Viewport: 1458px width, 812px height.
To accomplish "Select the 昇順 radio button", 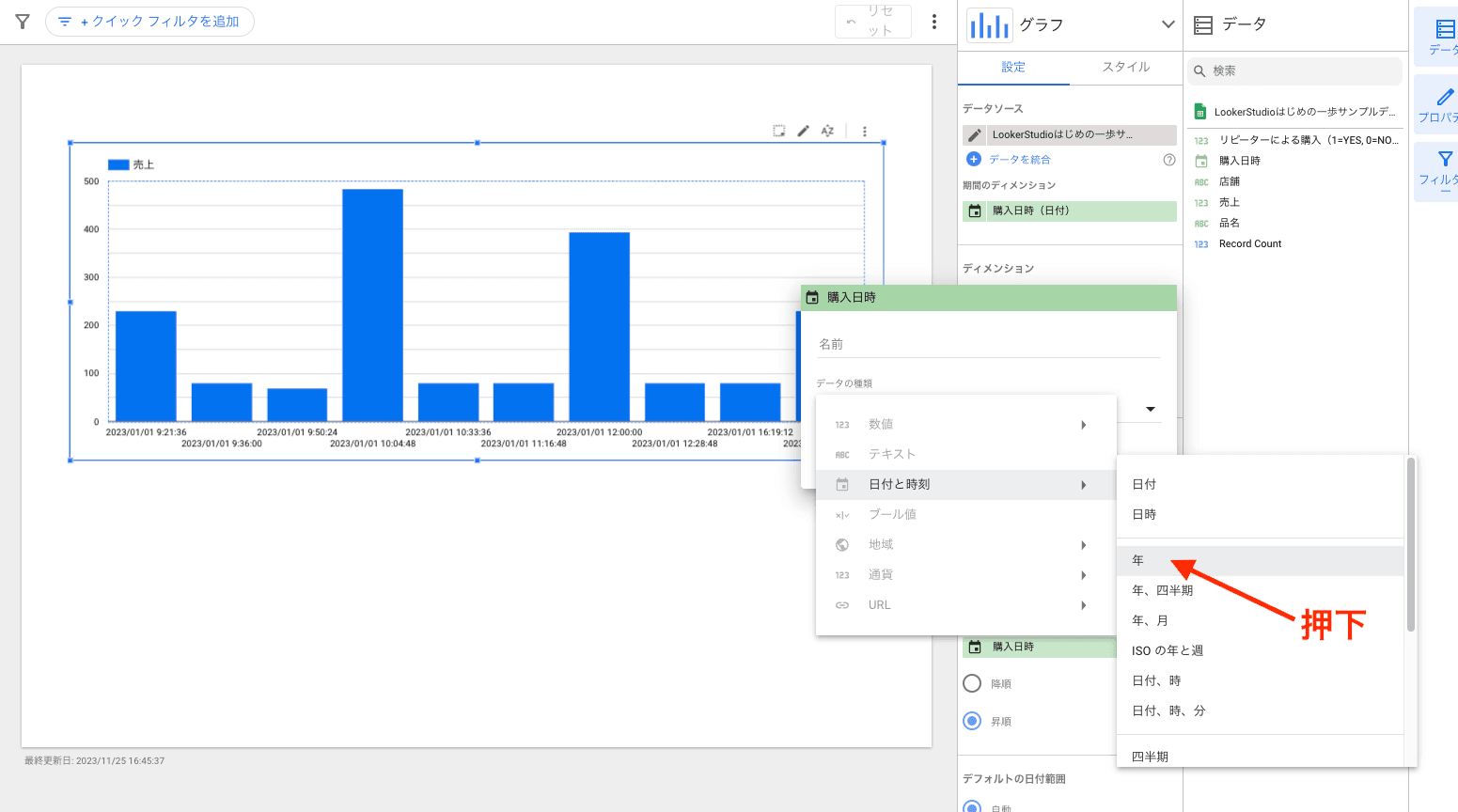I will pyautogui.click(x=972, y=721).
